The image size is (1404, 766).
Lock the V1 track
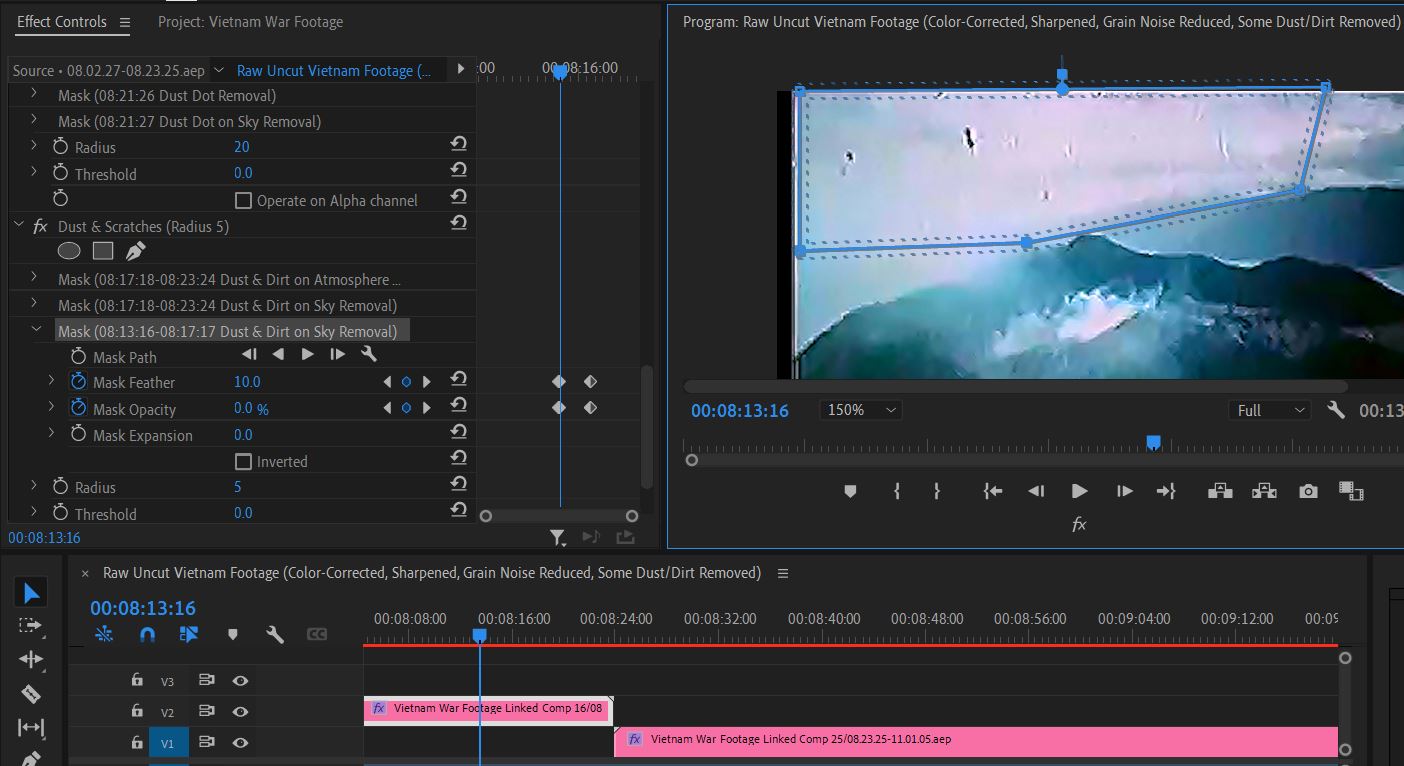coord(137,742)
